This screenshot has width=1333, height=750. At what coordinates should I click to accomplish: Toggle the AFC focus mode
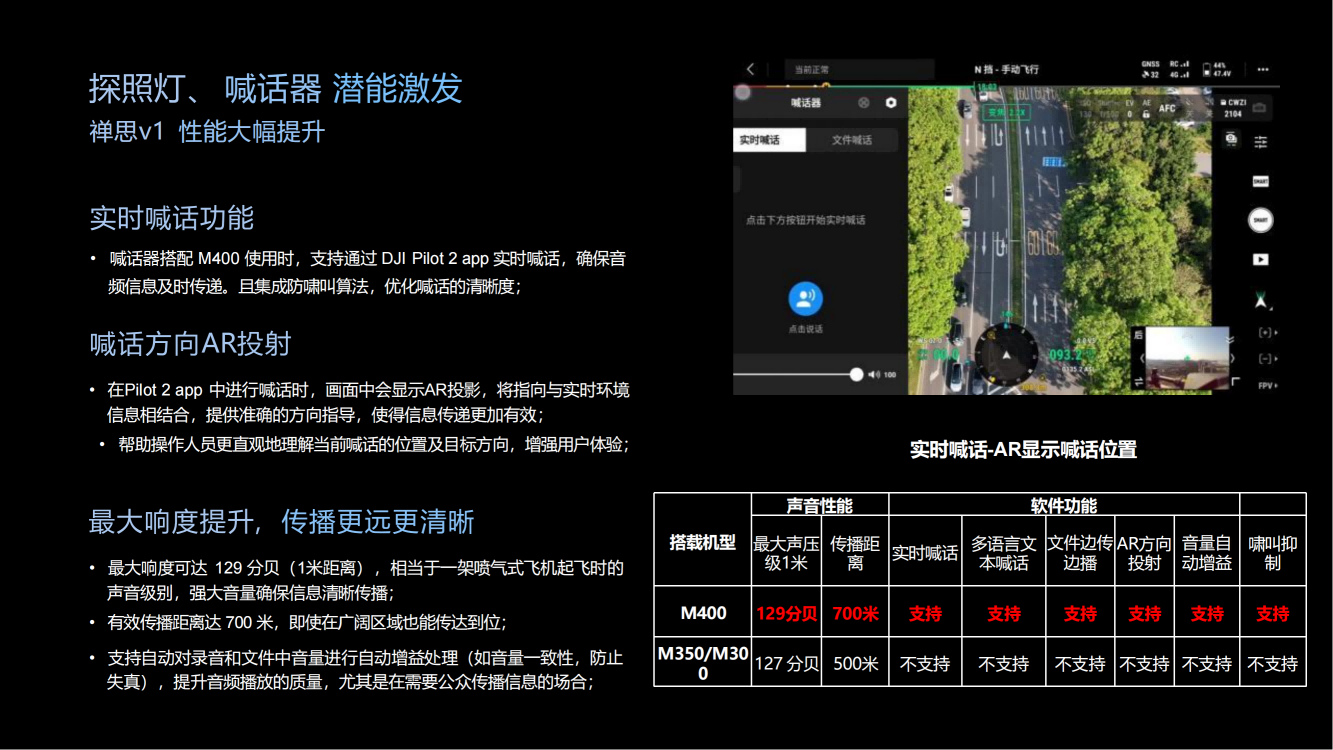coord(1167,106)
